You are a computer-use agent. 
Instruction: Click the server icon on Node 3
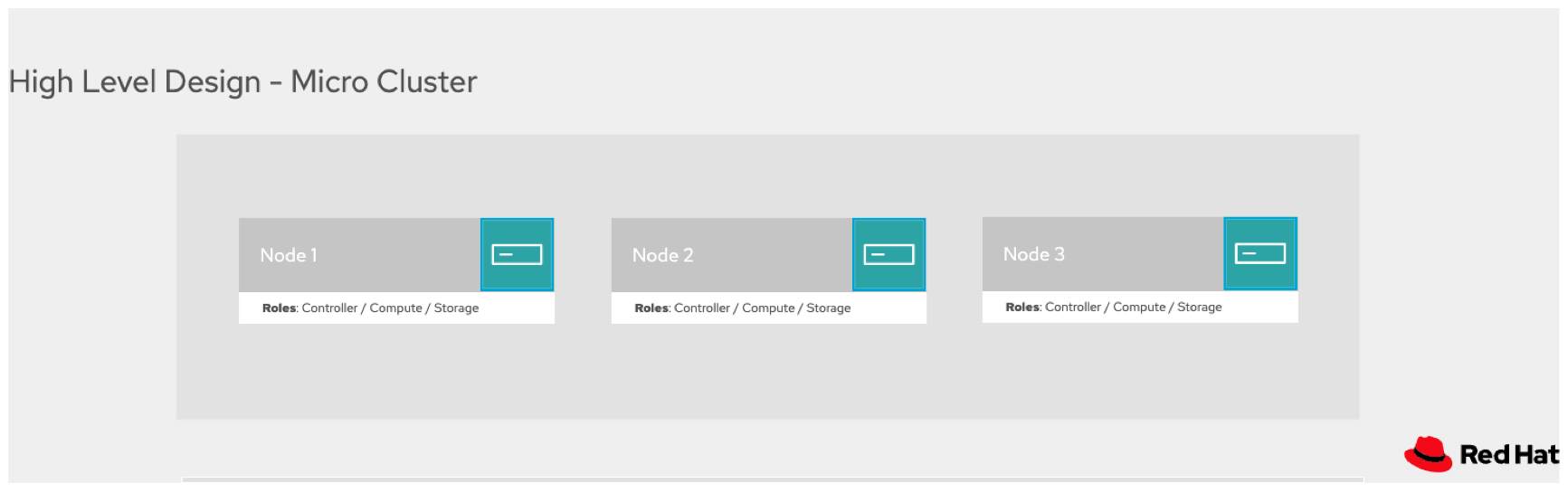tap(1260, 253)
